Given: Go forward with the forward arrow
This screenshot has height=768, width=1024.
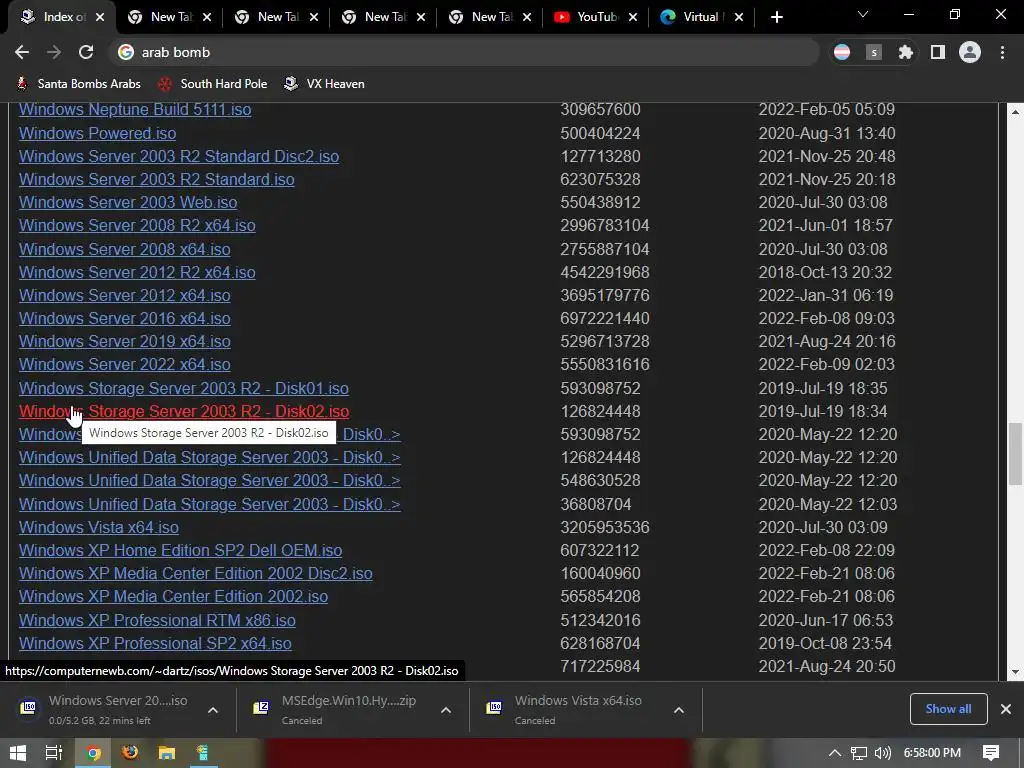Looking at the screenshot, I should pyautogui.click(x=54, y=52).
